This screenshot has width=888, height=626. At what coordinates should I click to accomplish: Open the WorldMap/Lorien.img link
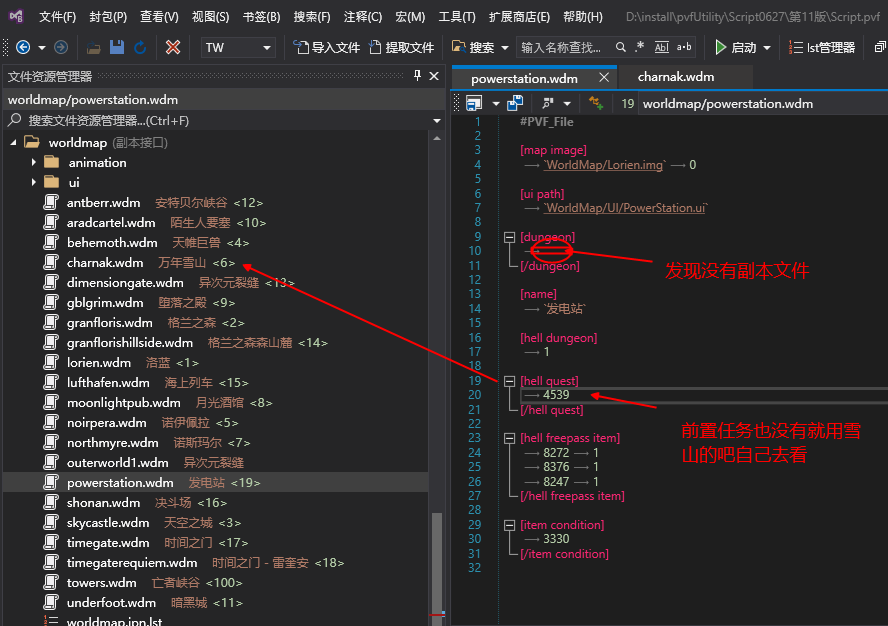pyautogui.click(x=604, y=165)
